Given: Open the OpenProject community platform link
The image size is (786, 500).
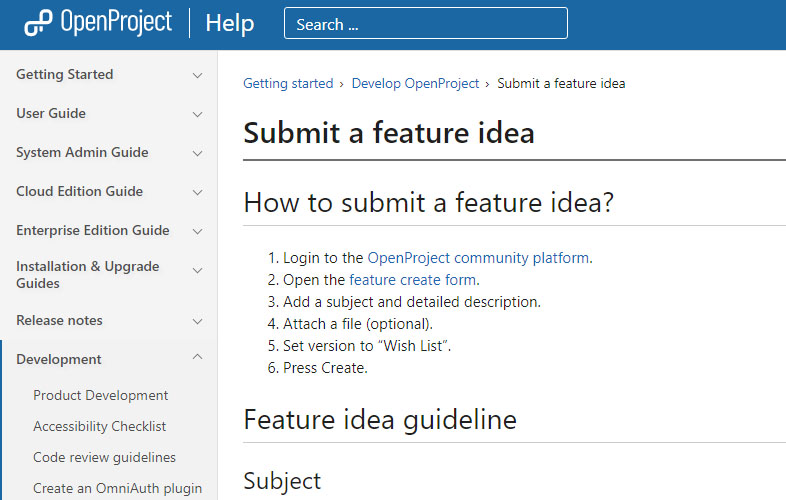Looking at the screenshot, I should [478, 258].
